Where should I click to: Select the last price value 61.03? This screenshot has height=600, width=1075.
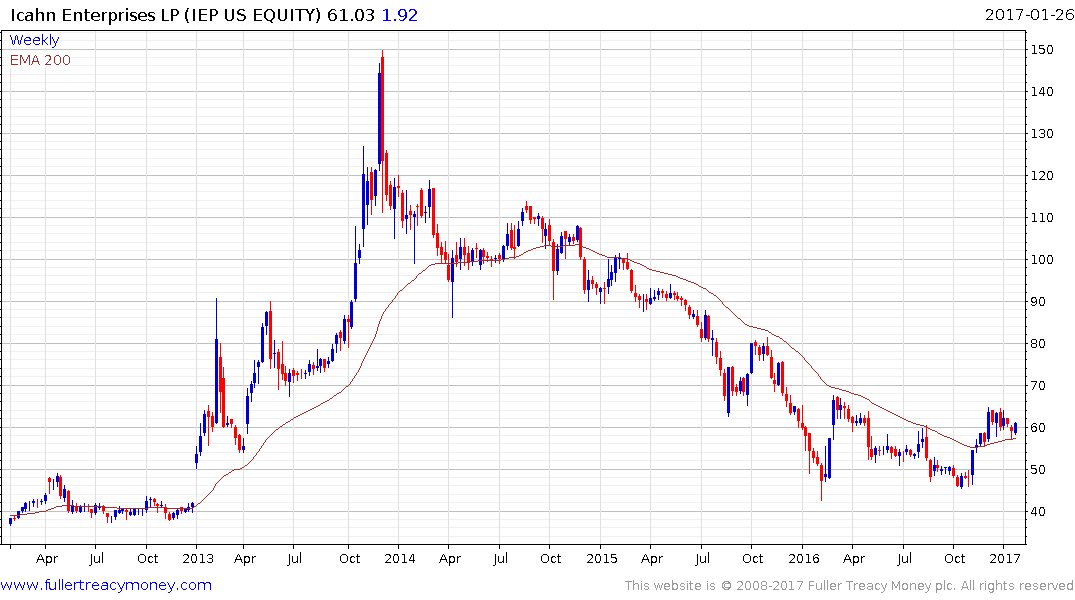coord(350,14)
